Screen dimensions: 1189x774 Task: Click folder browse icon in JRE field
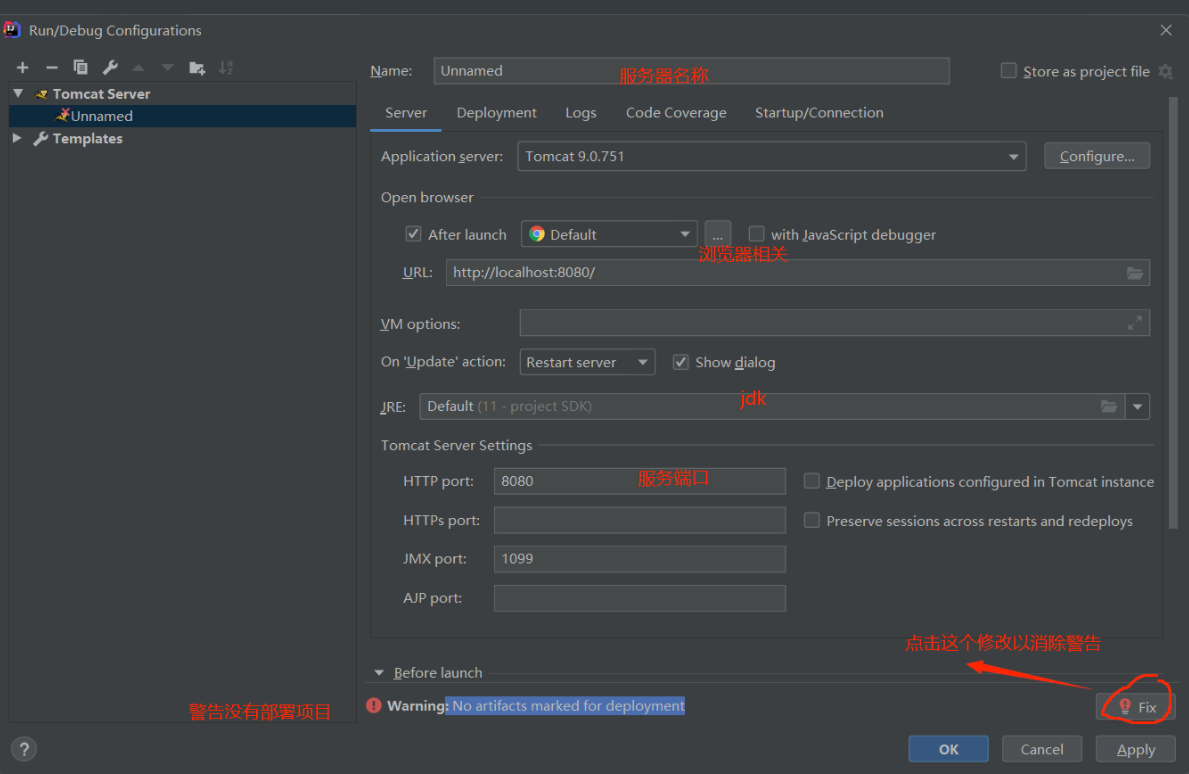[1109, 406]
